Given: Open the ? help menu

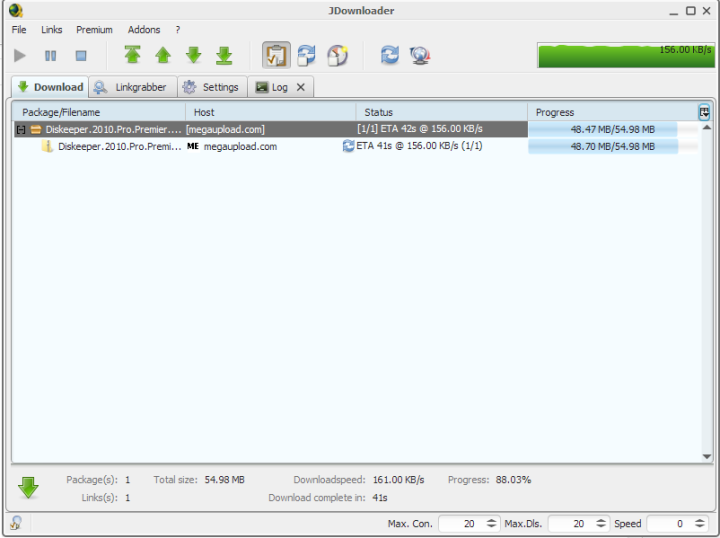Looking at the screenshot, I should (x=178, y=29).
